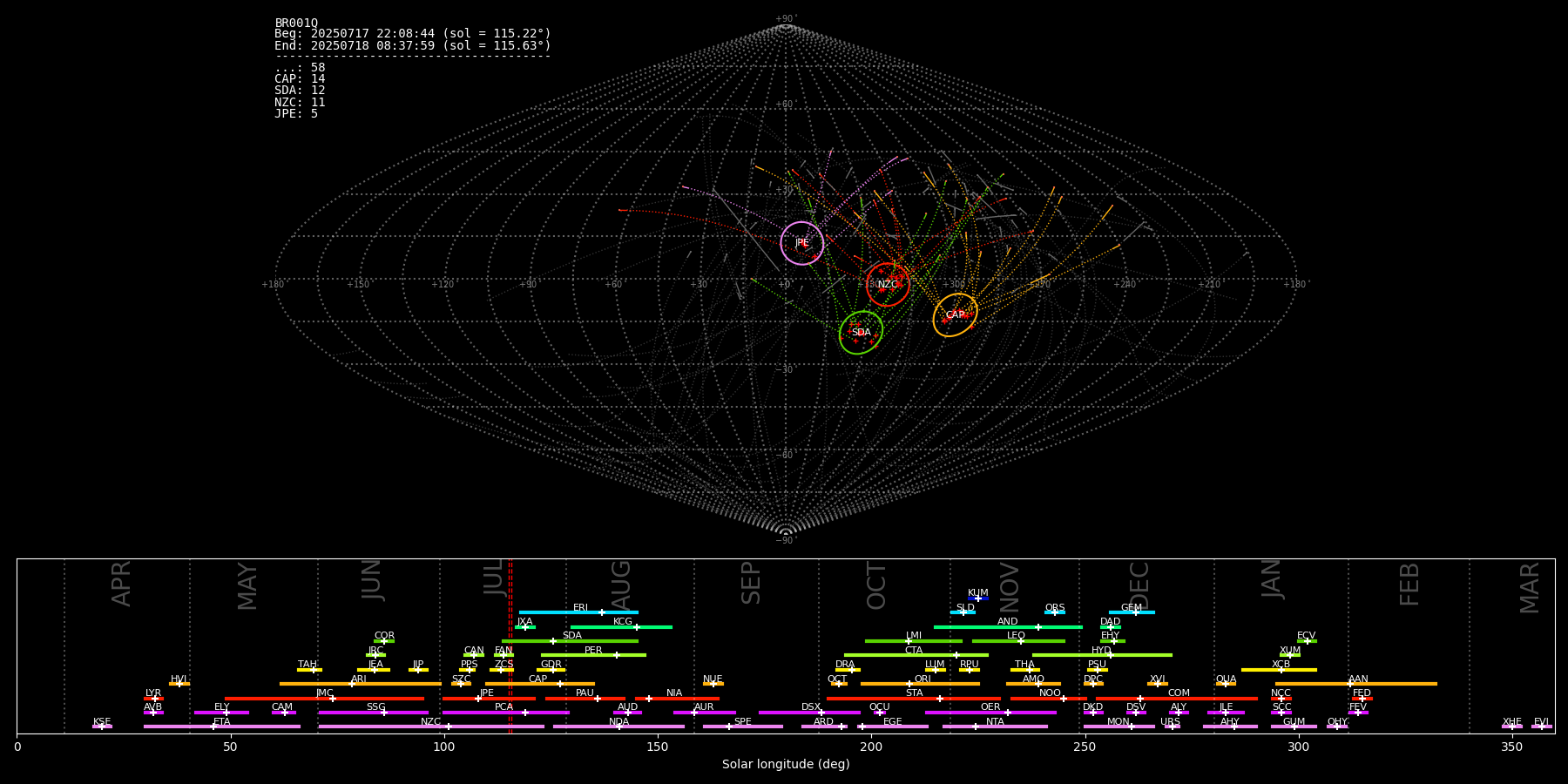Click the APR month label in timeline

tap(121, 584)
